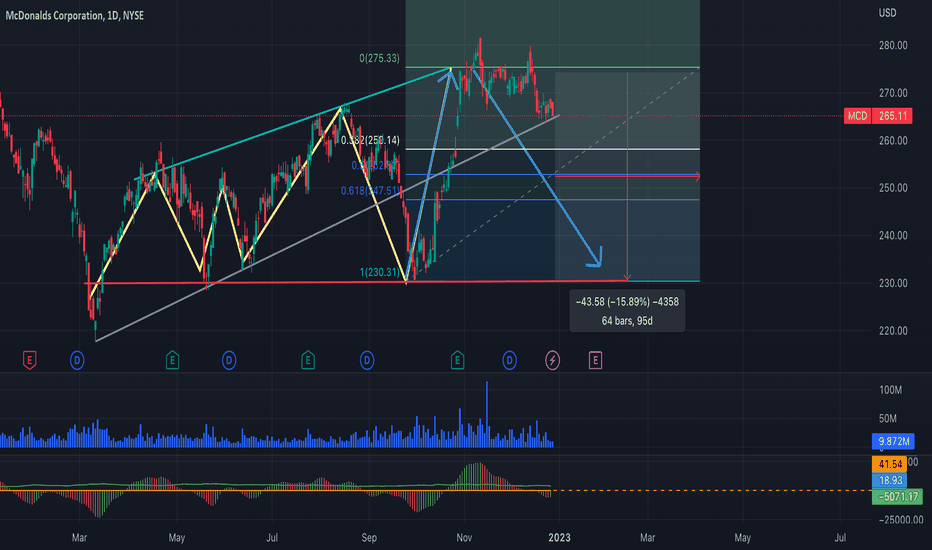
Task: Click the Sep label on the time axis
Action: point(369,538)
